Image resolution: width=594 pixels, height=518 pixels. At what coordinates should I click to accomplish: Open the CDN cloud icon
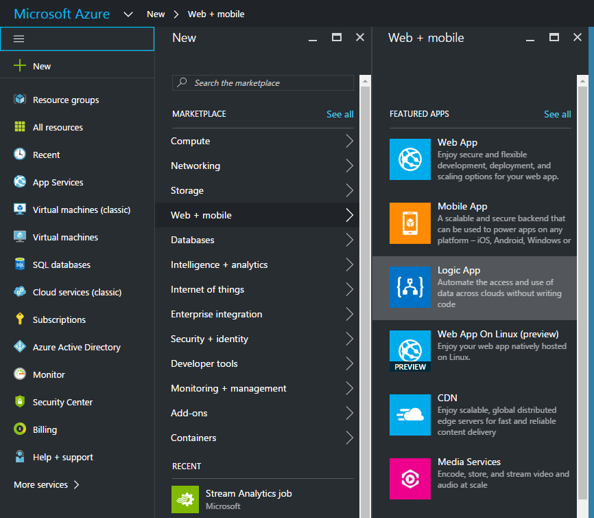tap(410, 415)
